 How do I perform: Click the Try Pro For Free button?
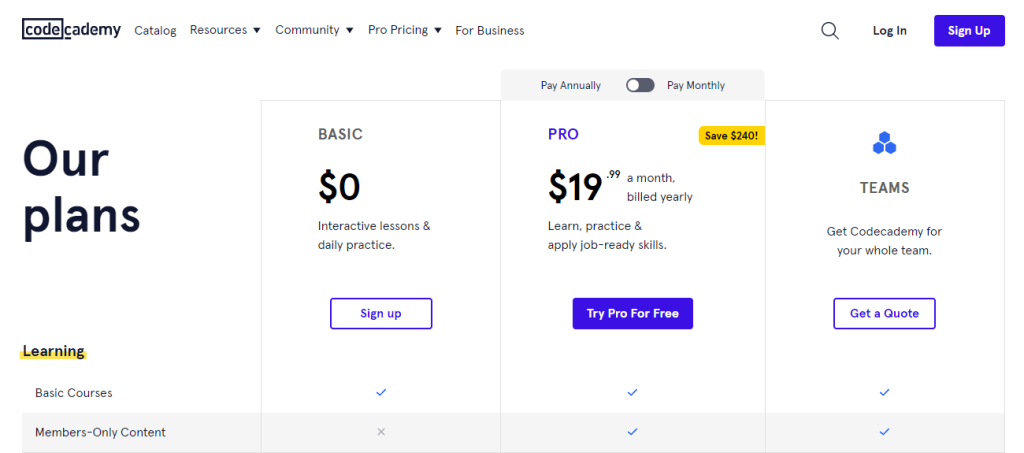[632, 313]
